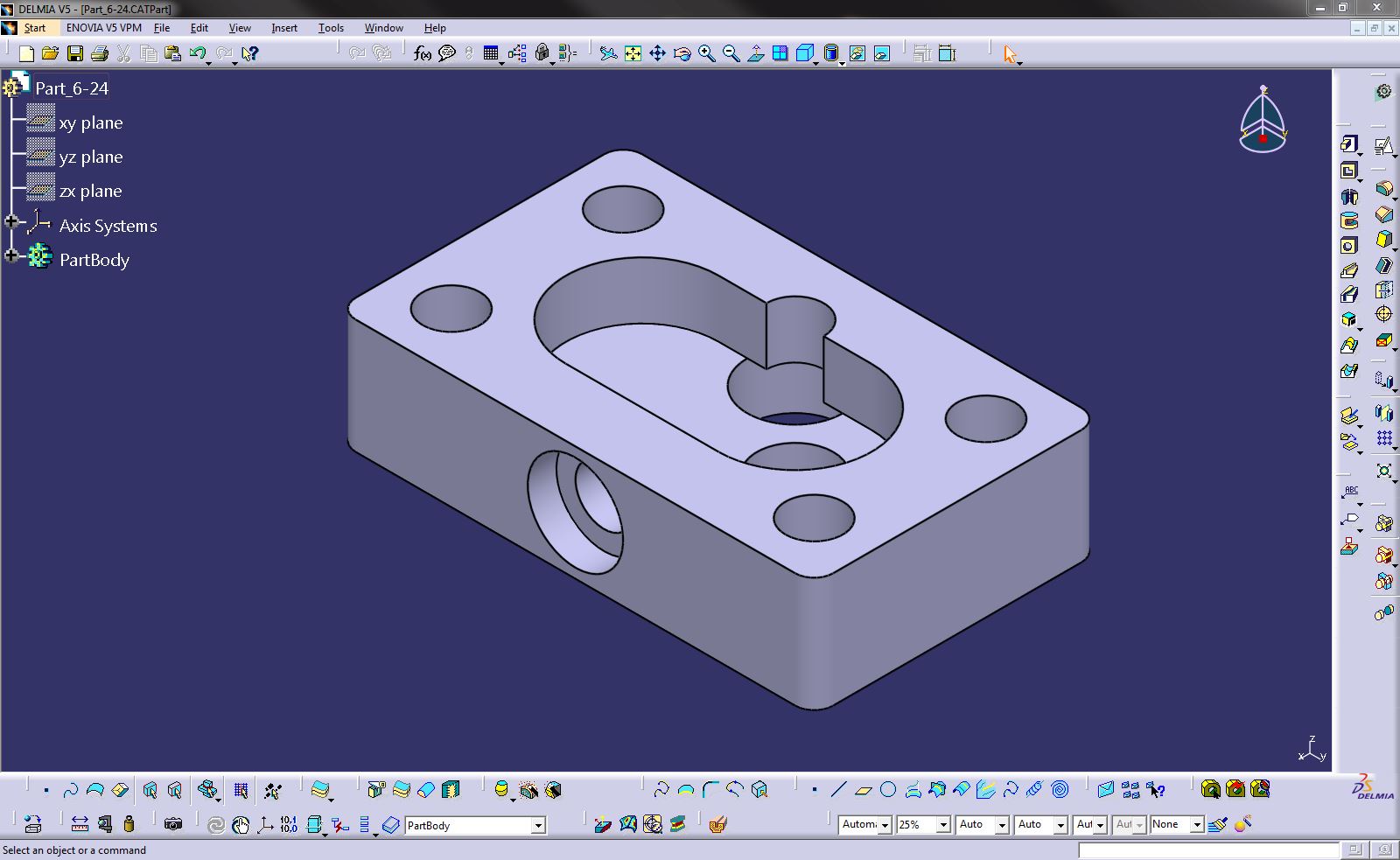Image resolution: width=1400 pixels, height=860 pixels.
Task: Select the Part_6-24 root node
Action: click(72, 88)
